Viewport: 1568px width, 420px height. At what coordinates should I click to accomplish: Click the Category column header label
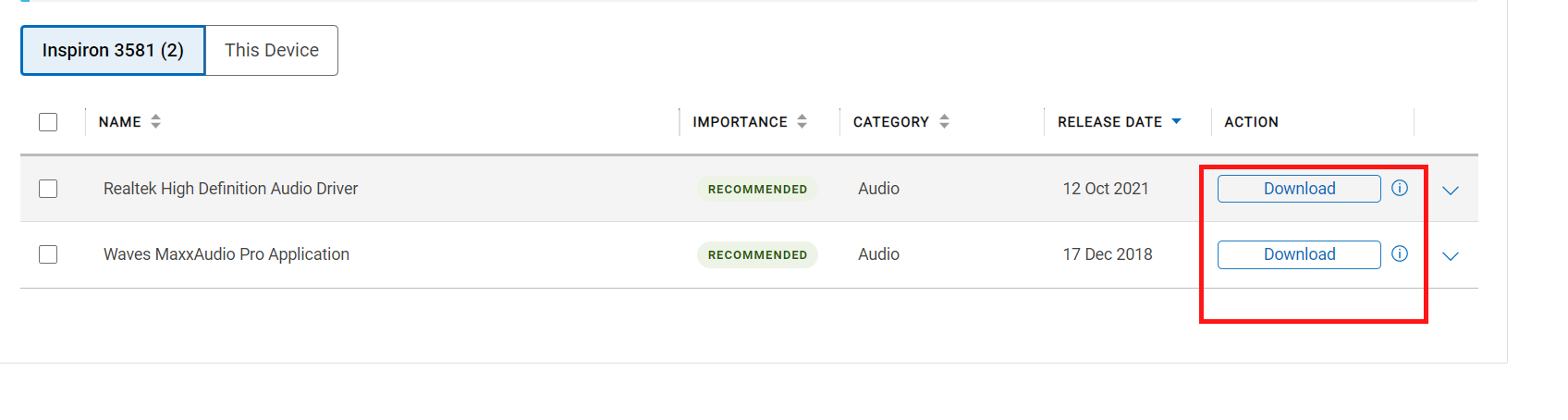[x=890, y=122]
